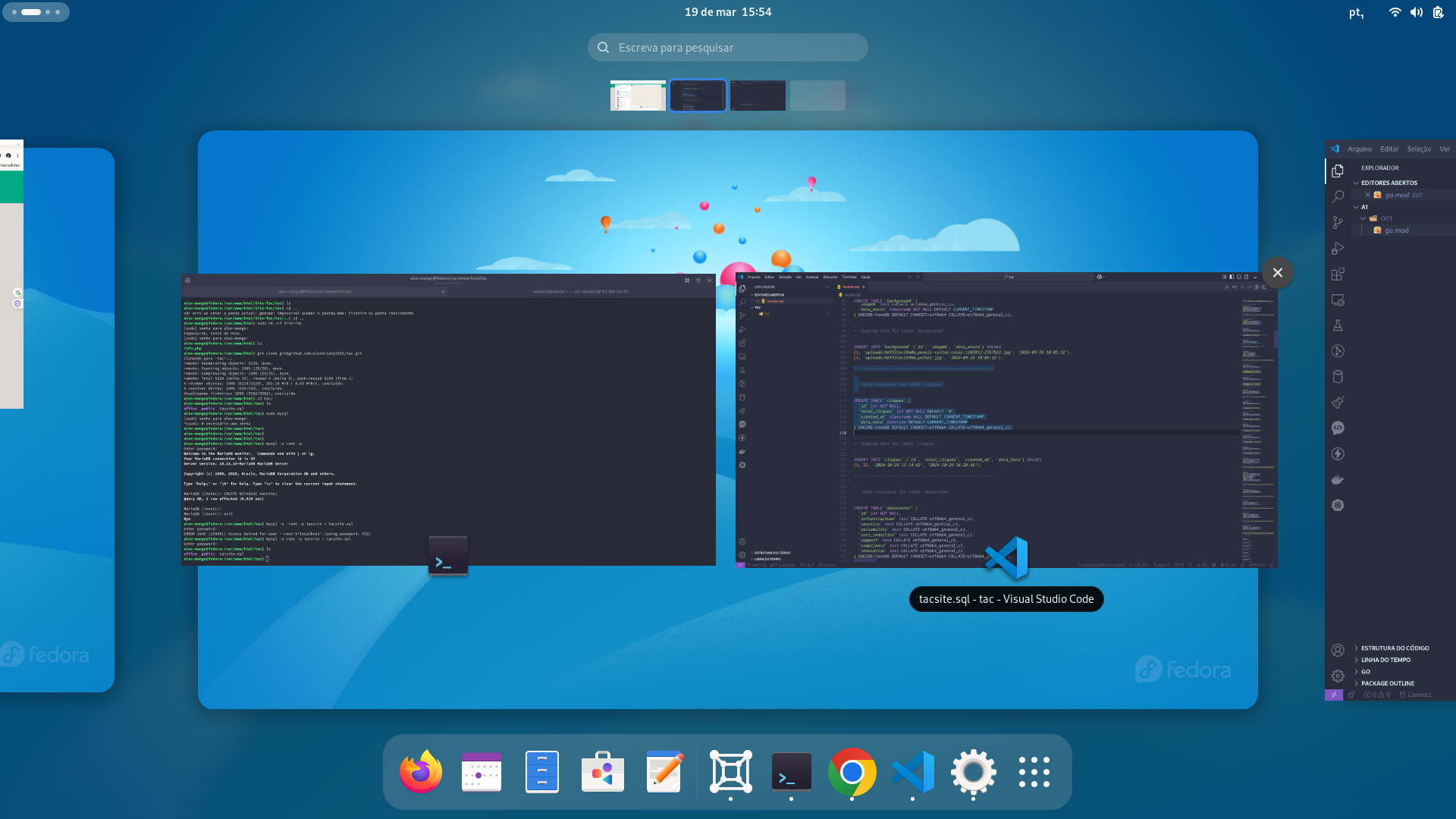Viewport: 1456px width, 819px height.
Task: Open Run and Debug in side VS Code window
Action: (x=1338, y=248)
